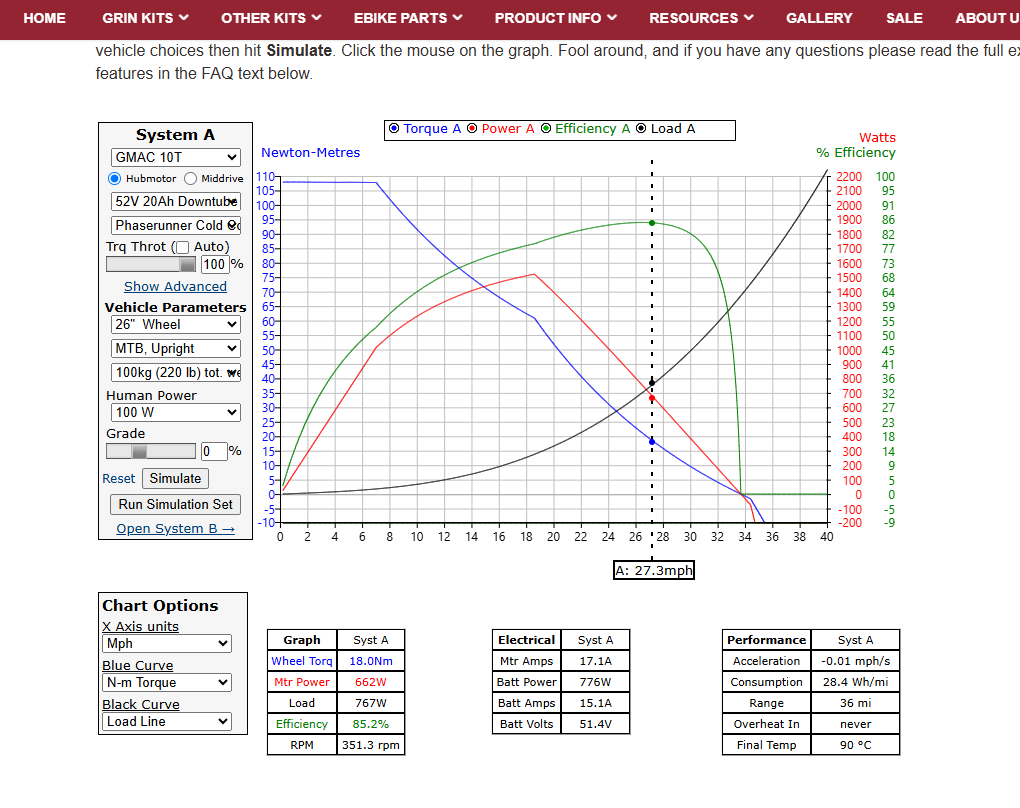
Task: Click the Final Temp value '90 °C'
Action: coord(855,745)
